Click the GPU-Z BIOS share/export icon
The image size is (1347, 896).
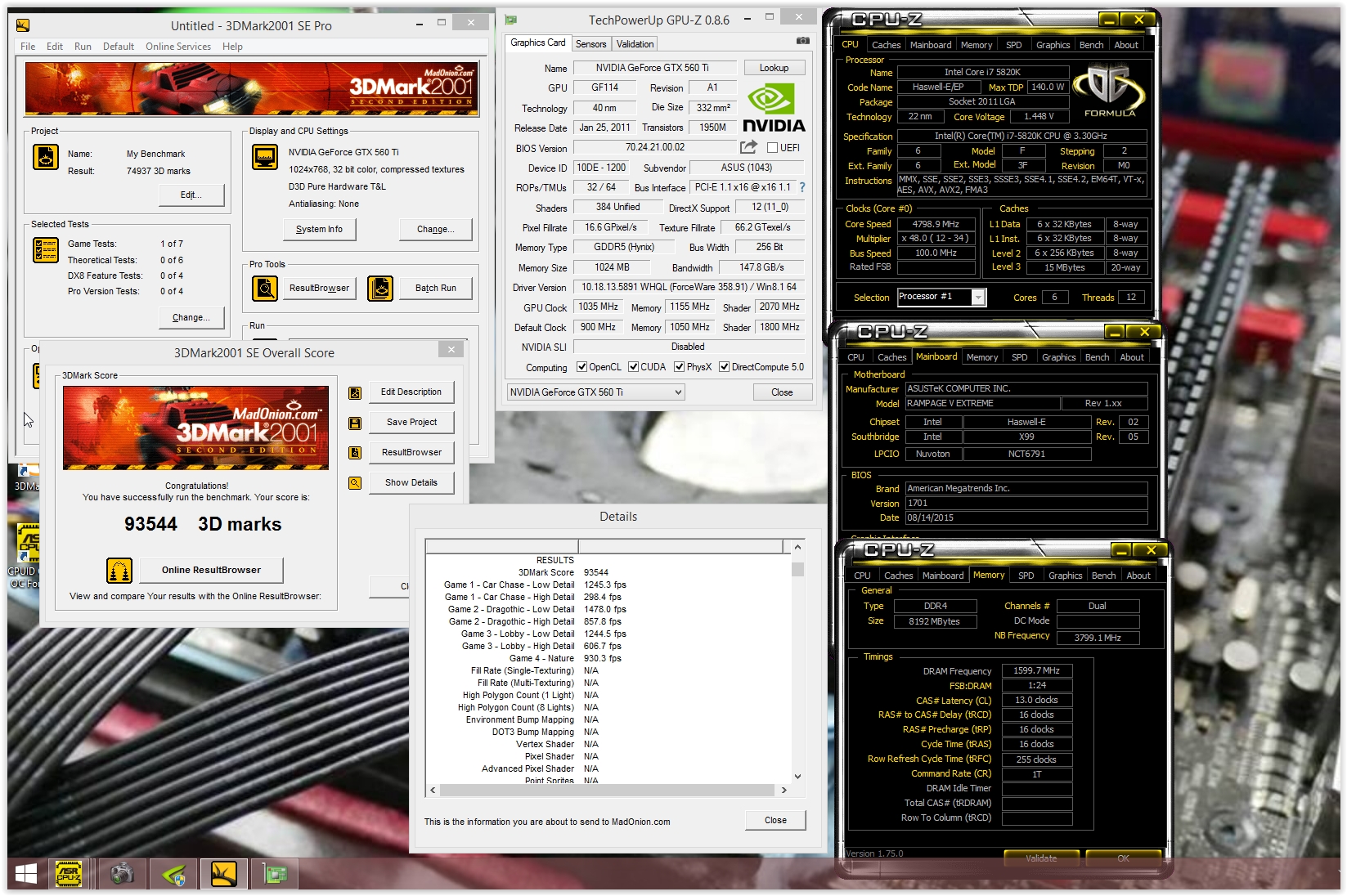tap(748, 147)
